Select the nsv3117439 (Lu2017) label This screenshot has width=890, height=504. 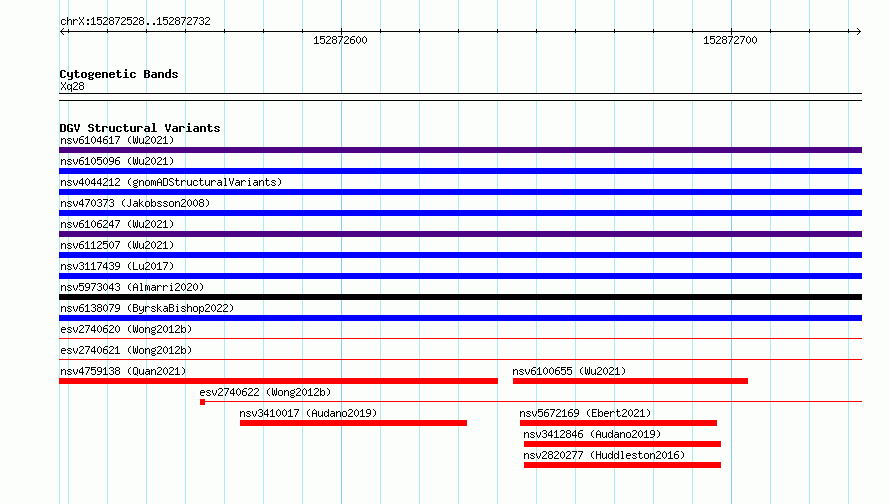click(117, 266)
